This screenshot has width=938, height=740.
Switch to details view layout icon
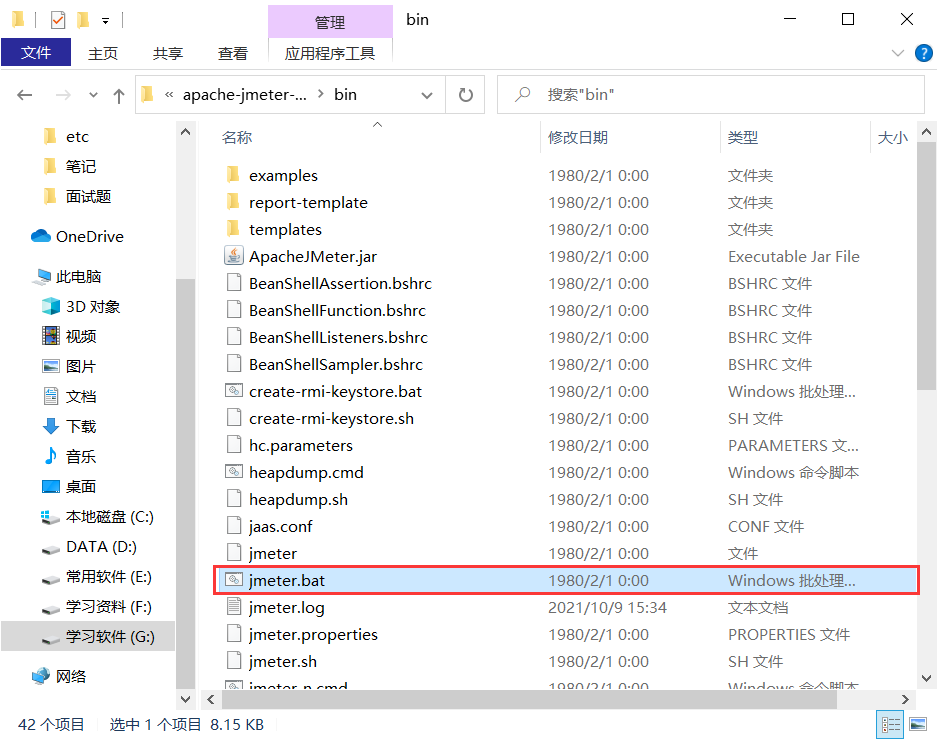coord(890,724)
